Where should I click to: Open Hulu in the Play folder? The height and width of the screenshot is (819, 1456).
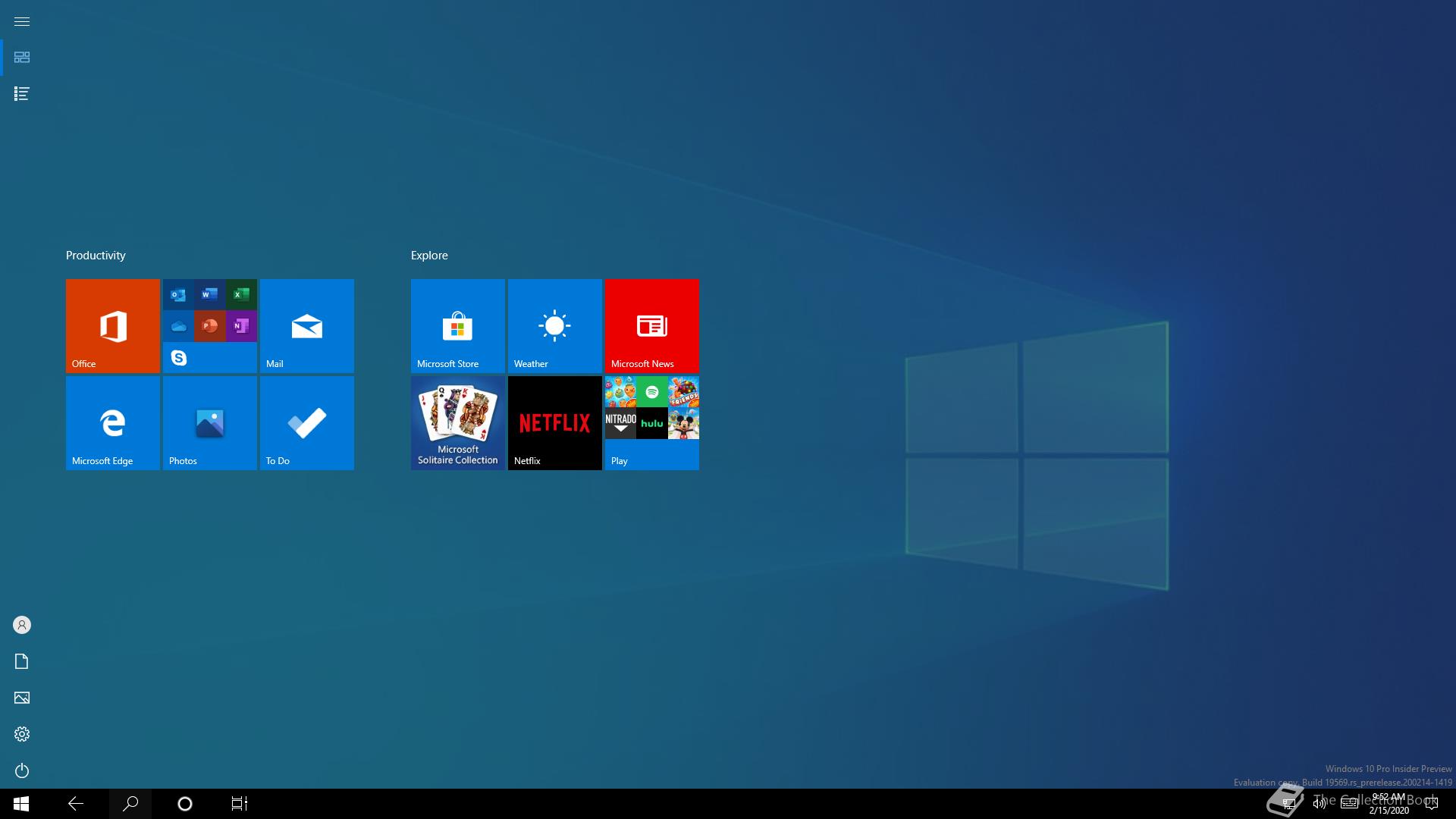click(x=652, y=423)
